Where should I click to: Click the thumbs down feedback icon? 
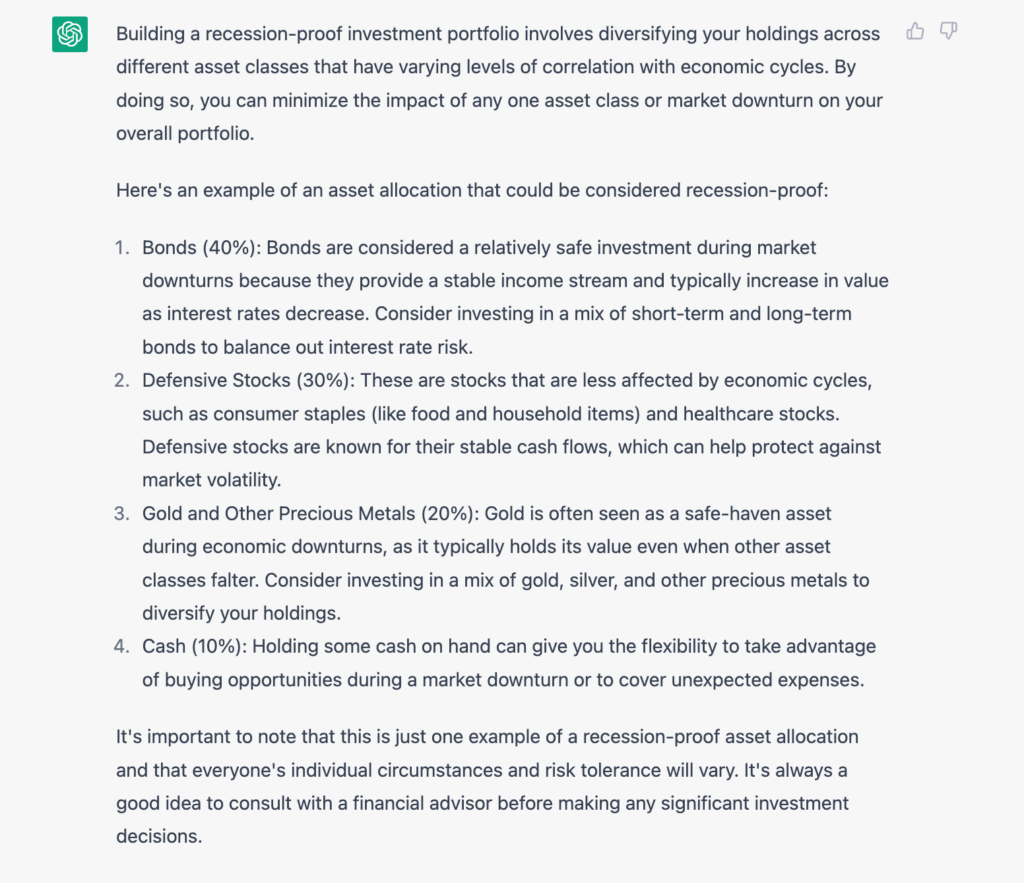coord(948,31)
